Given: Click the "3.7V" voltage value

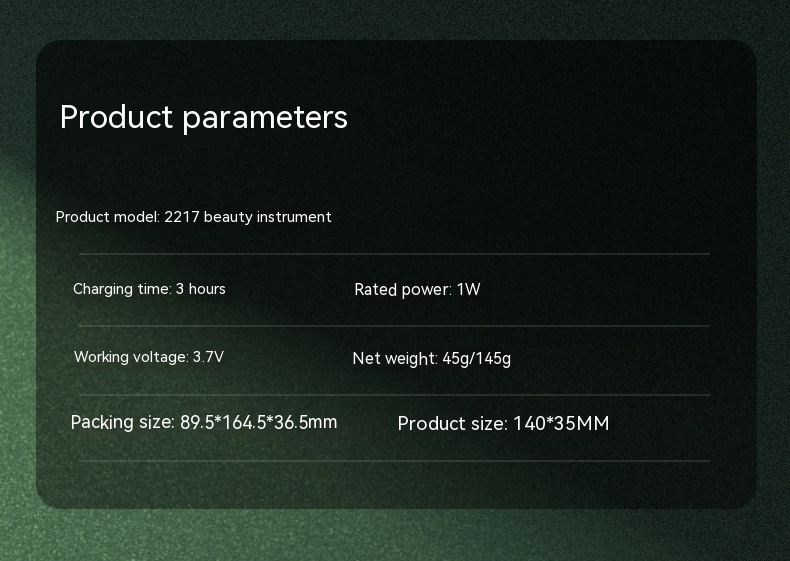Looking at the screenshot, I should click(208, 357).
